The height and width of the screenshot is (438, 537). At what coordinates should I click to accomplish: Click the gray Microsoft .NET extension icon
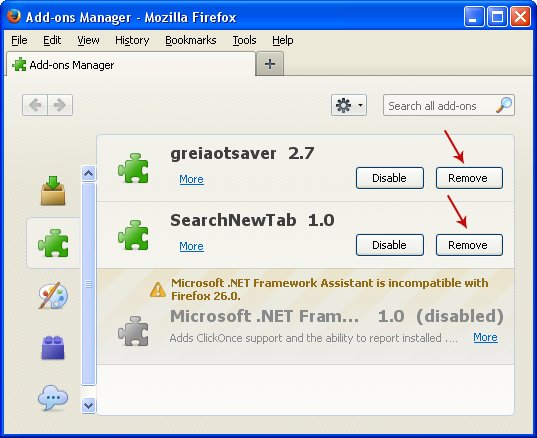click(x=133, y=331)
